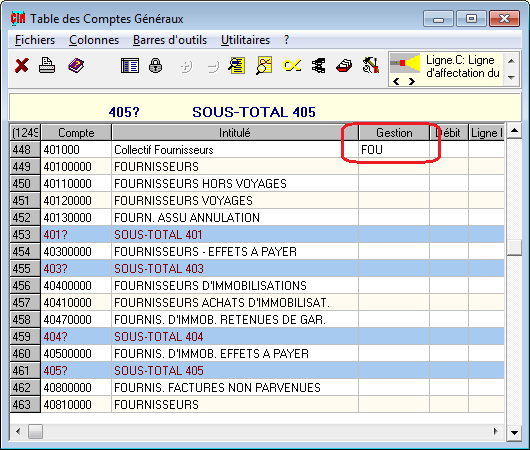Open the Fichiers menu
The width and height of the screenshot is (530, 450).
point(35,40)
